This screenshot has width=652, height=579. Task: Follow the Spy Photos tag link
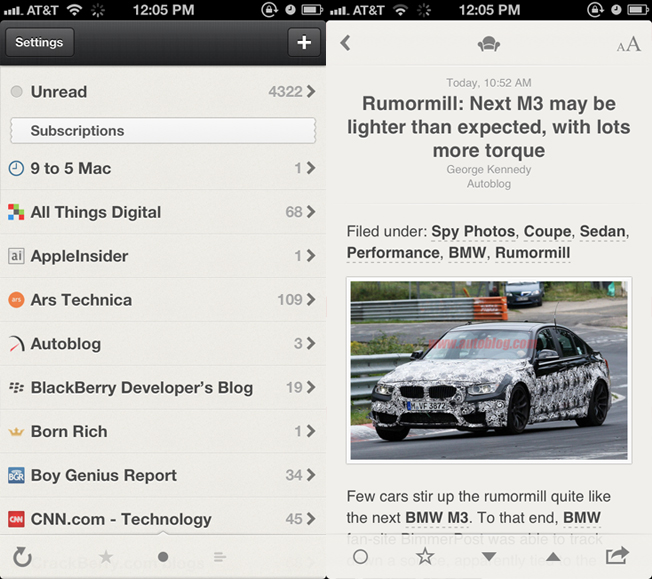473,231
